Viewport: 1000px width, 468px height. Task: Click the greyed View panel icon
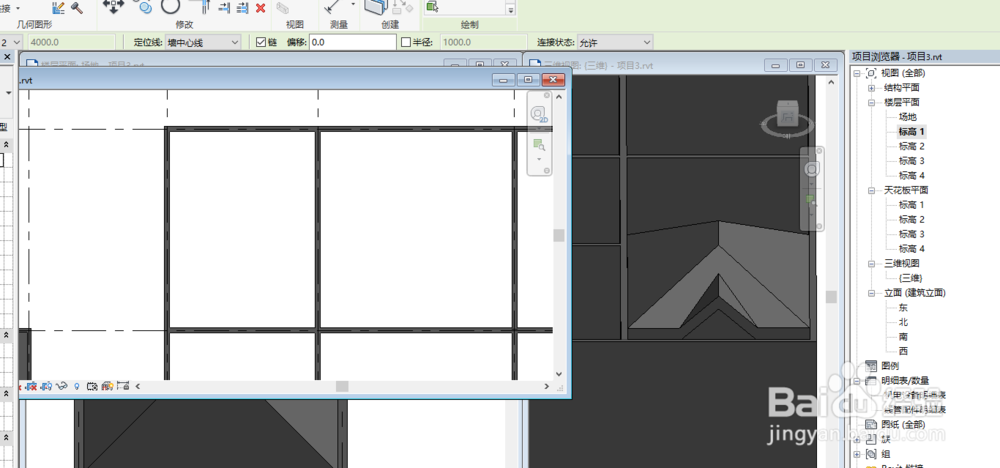[283, 8]
